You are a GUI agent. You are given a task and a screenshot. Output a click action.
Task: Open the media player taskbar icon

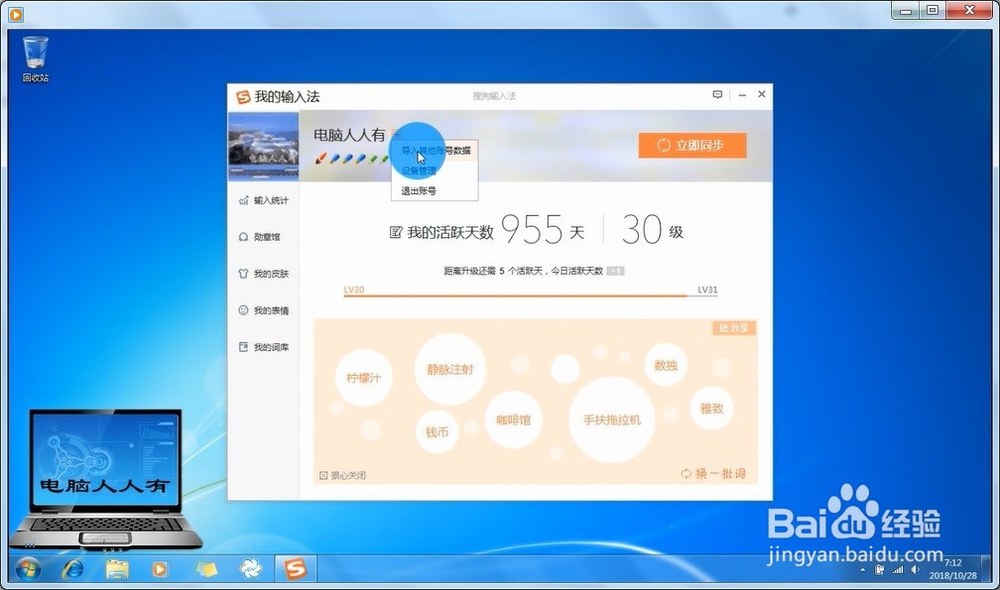[160, 569]
